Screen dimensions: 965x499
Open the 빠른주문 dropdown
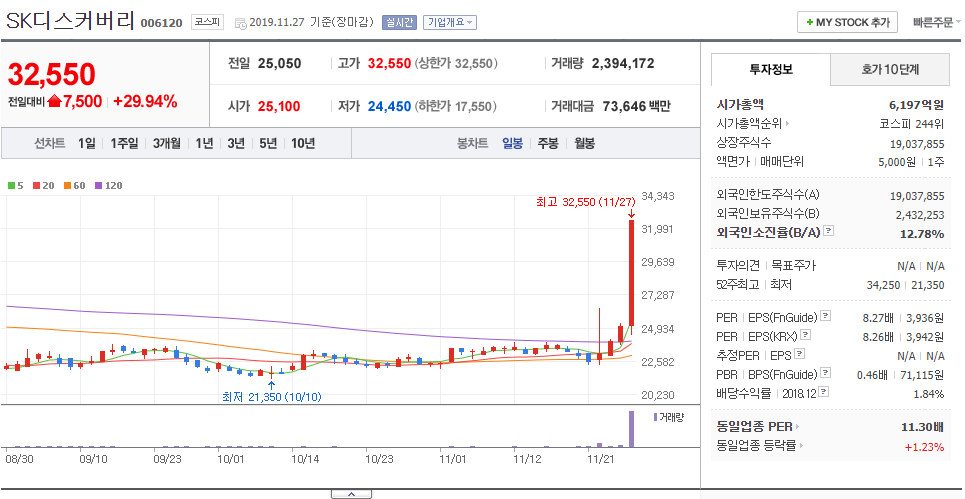click(x=937, y=23)
